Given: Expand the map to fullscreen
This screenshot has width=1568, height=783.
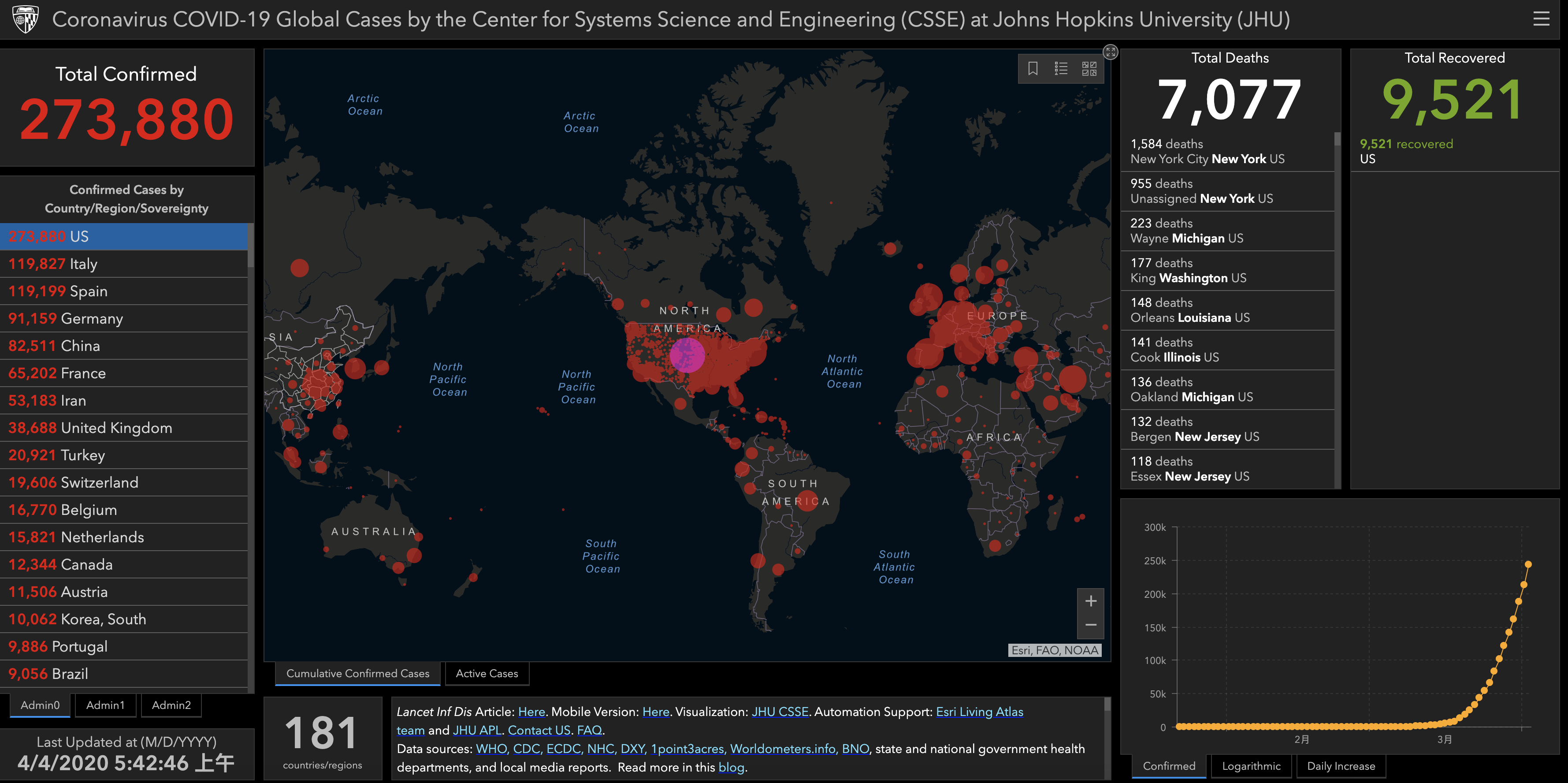Looking at the screenshot, I should [1110, 52].
